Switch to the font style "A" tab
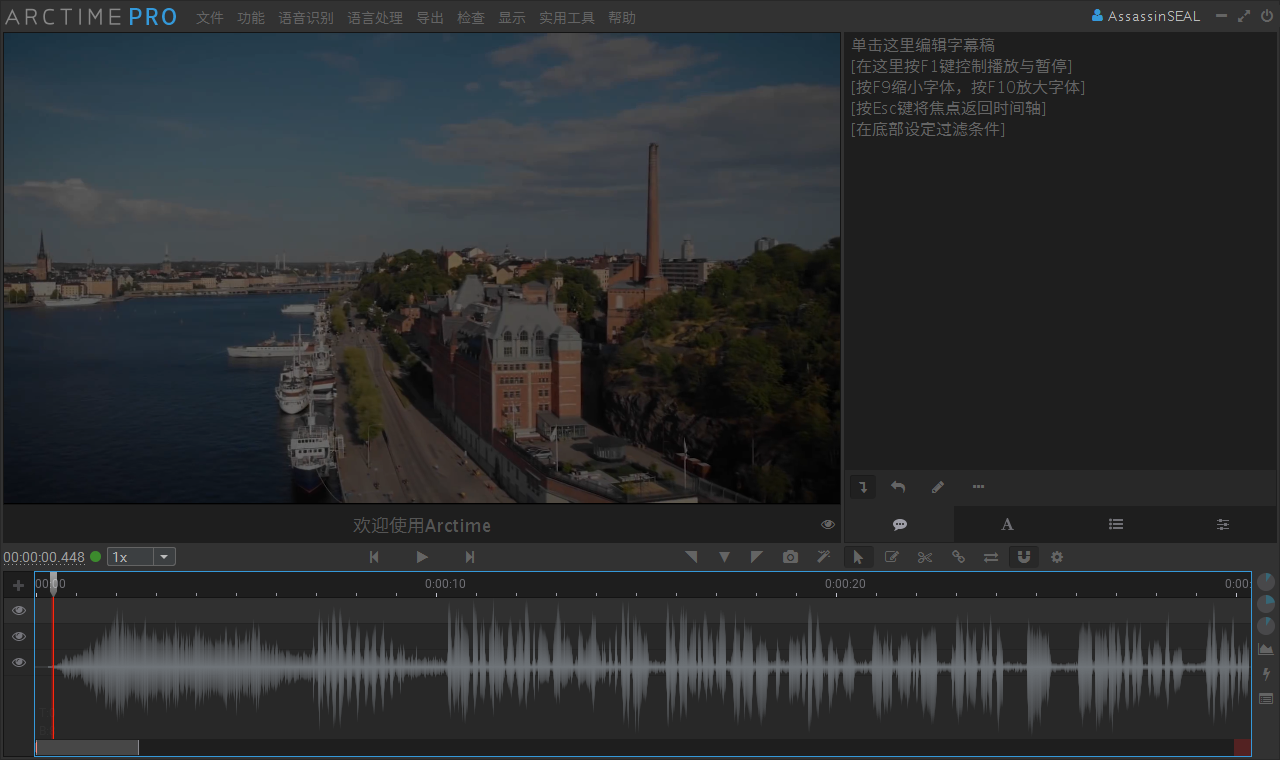The height and width of the screenshot is (760, 1280). click(1007, 525)
